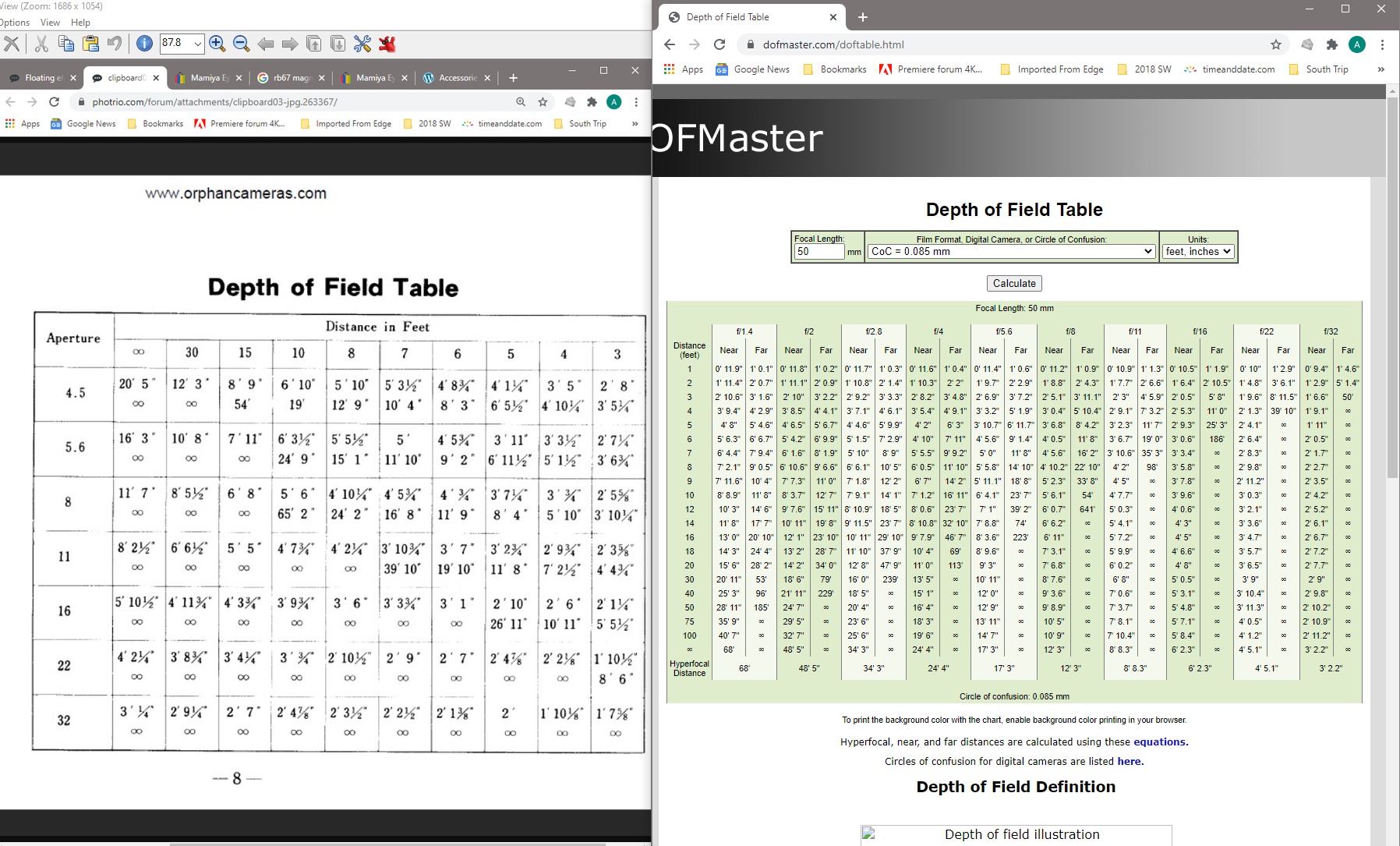
Task: Click the scissors cut icon
Action: coord(41,44)
